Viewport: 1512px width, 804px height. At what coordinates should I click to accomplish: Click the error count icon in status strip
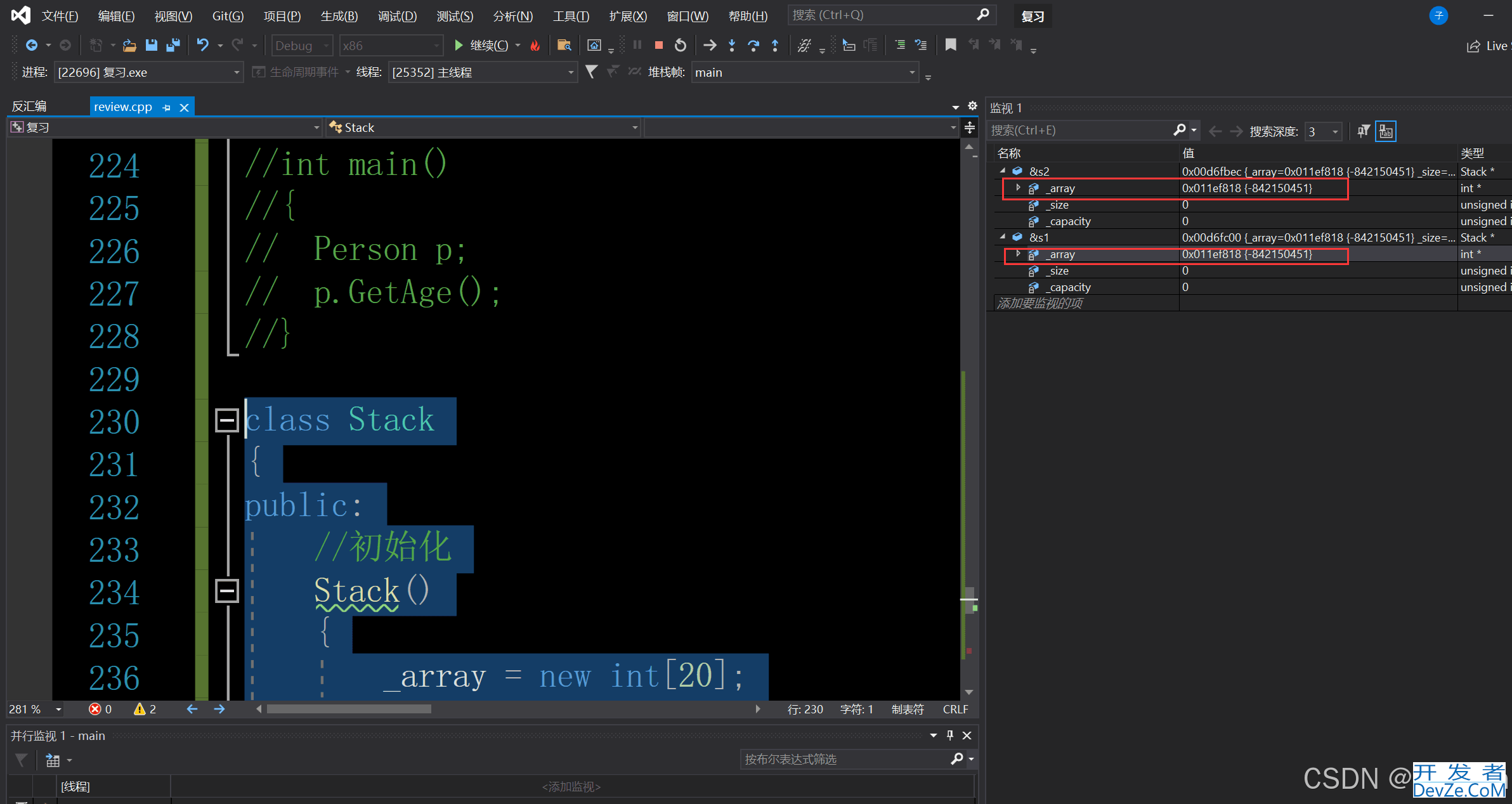95,709
